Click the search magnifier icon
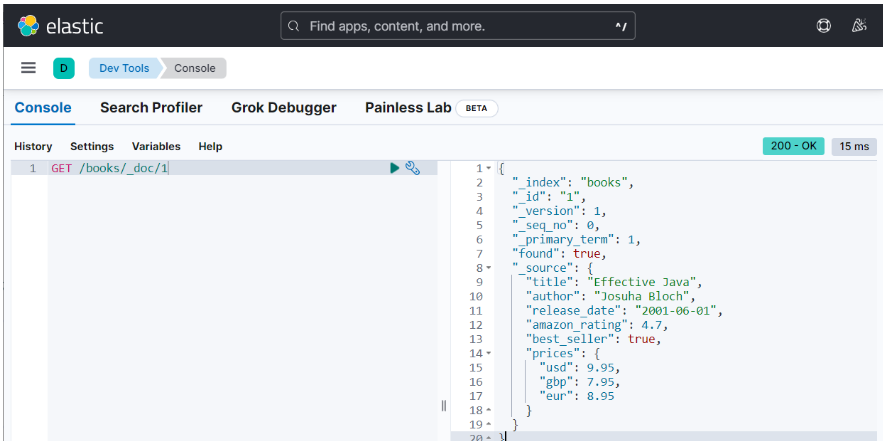Image resolution: width=883 pixels, height=441 pixels. tap(293, 26)
